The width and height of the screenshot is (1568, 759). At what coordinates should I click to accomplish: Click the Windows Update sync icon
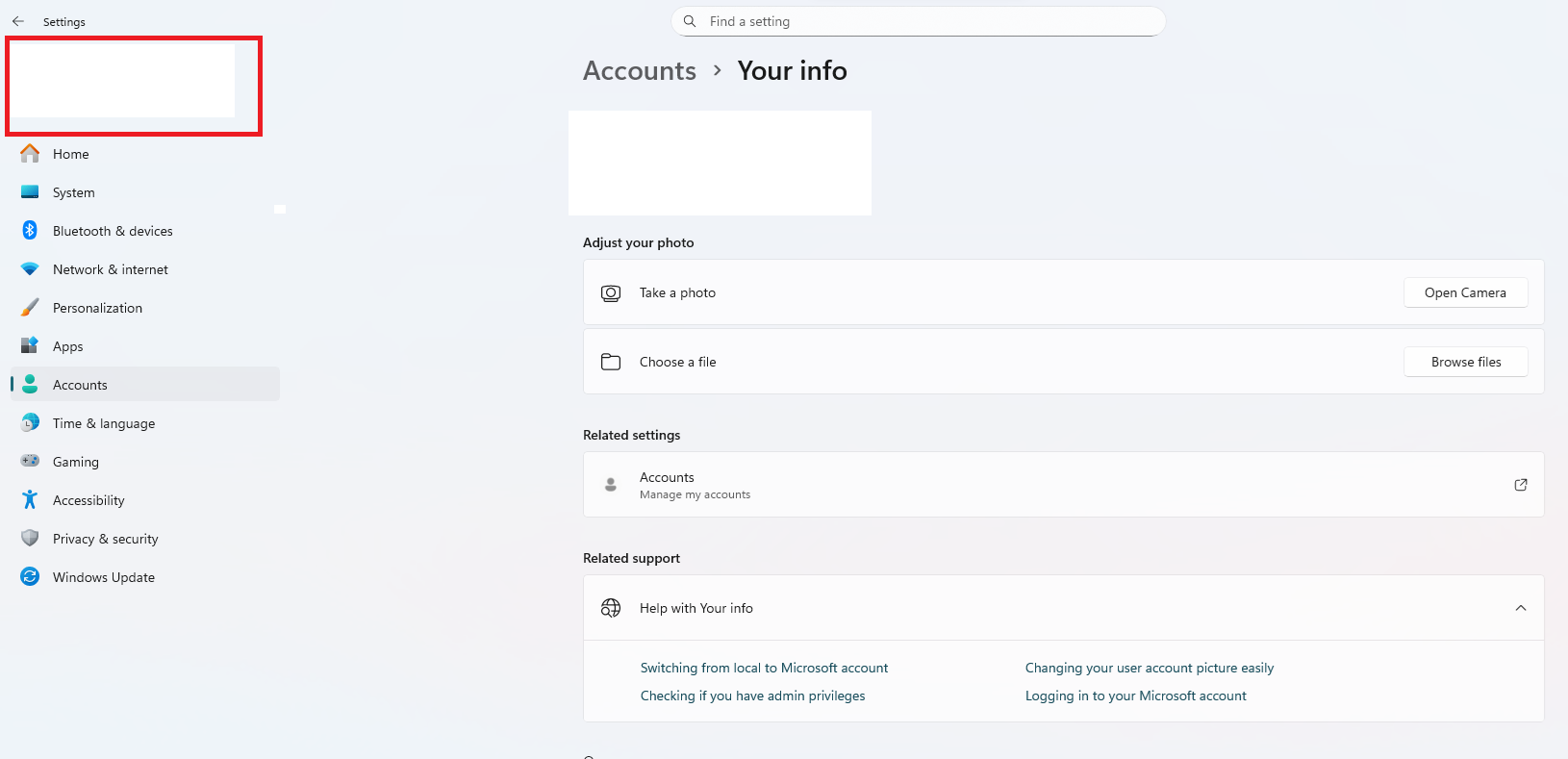[x=30, y=577]
